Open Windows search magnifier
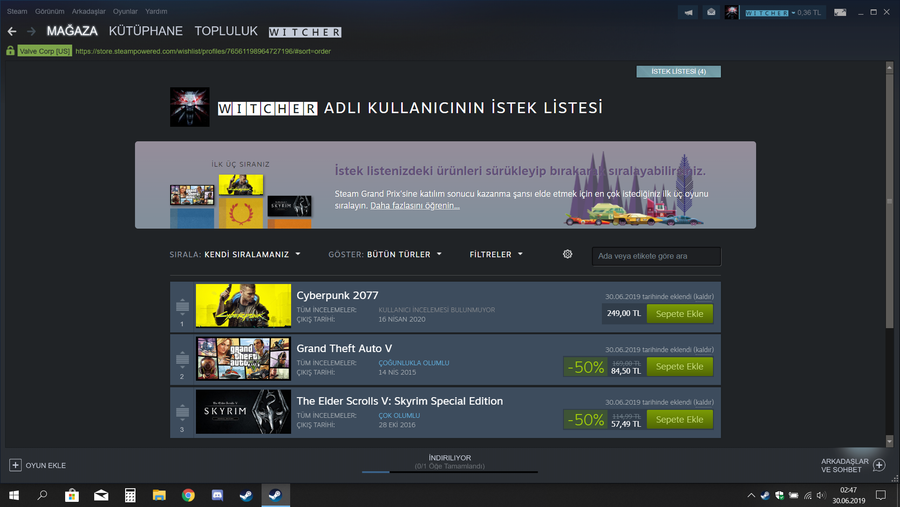The image size is (900, 507). pyautogui.click(x=42, y=495)
